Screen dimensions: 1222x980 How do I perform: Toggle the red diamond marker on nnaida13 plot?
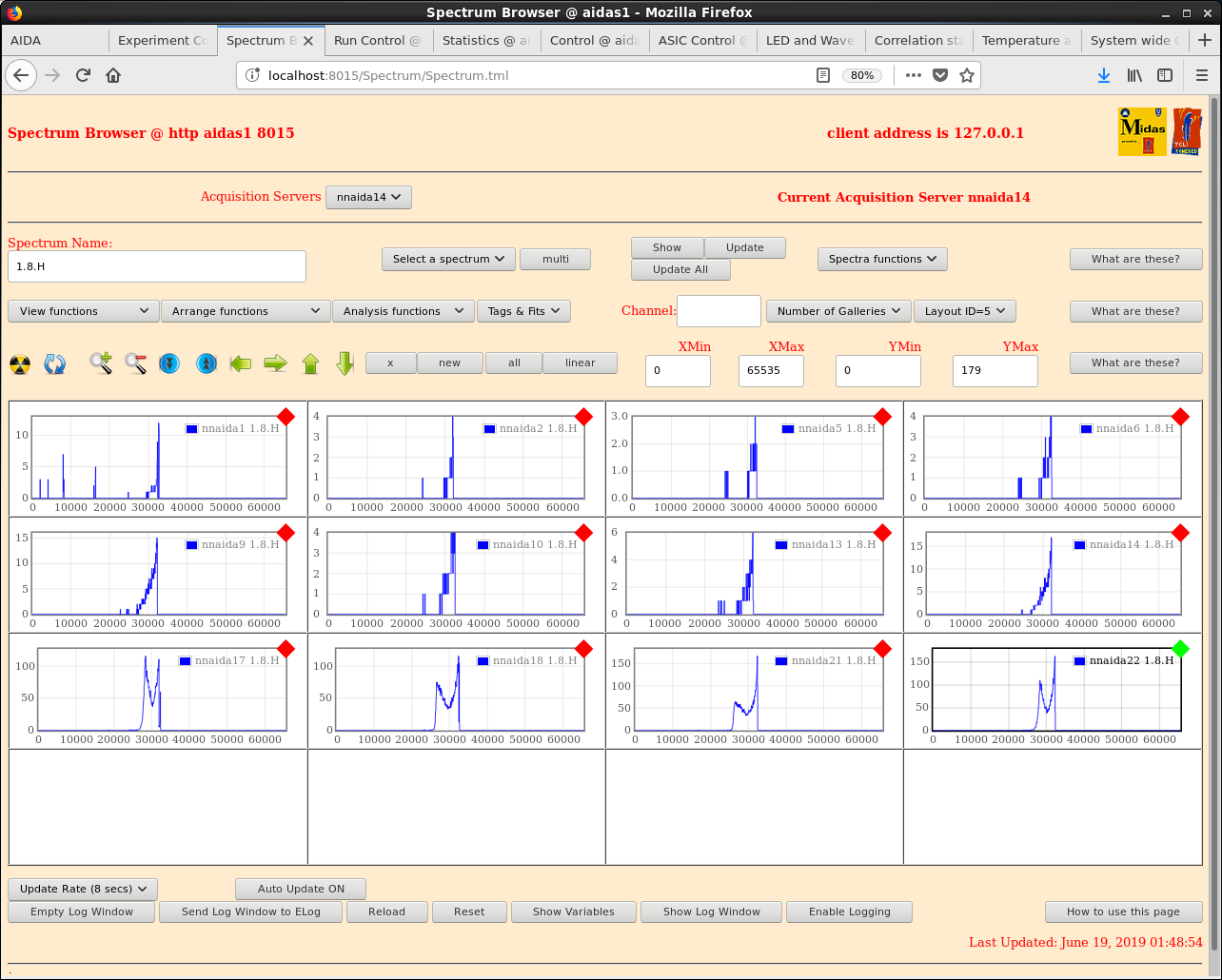[882, 533]
